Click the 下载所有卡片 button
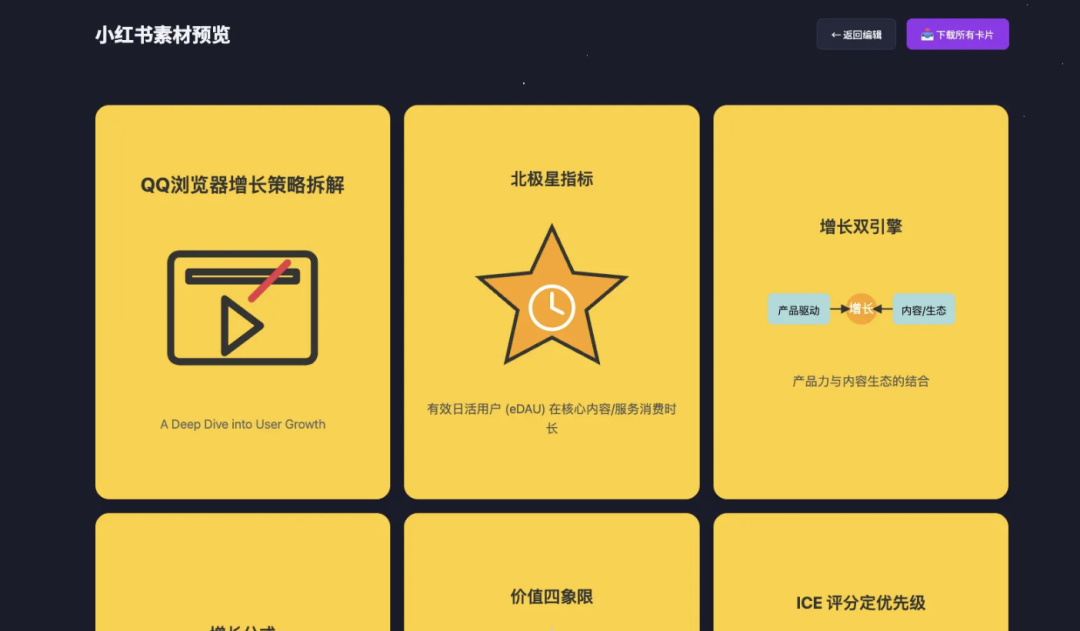This screenshot has width=1080, height=631. pos(957,34)
